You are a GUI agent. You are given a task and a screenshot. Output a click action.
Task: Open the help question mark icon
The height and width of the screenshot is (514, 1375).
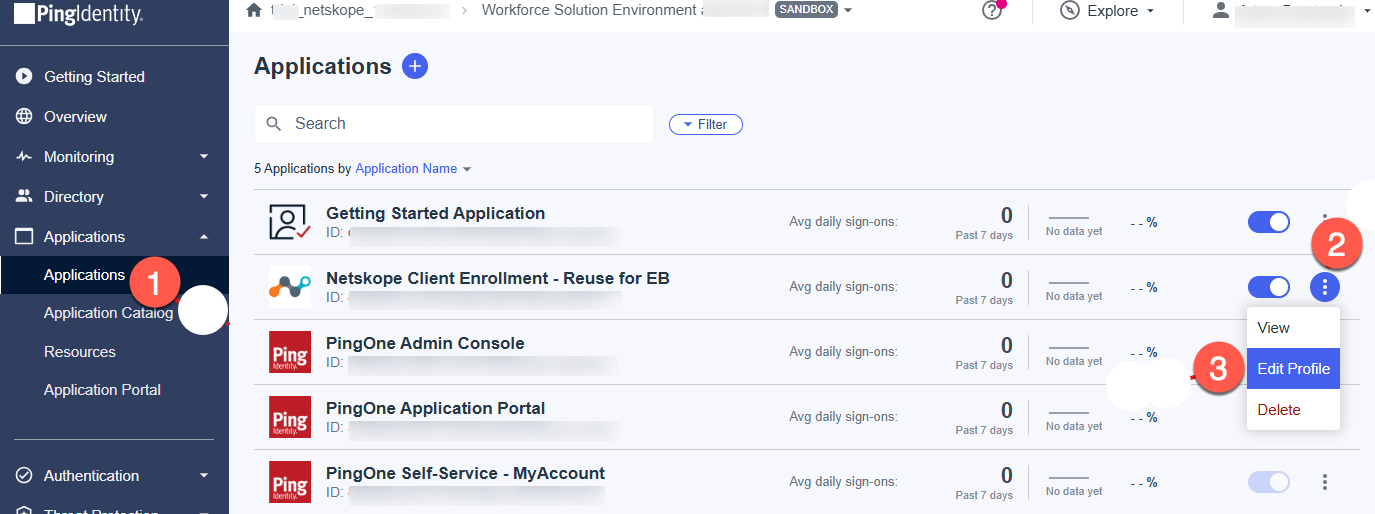click(992, 11)
